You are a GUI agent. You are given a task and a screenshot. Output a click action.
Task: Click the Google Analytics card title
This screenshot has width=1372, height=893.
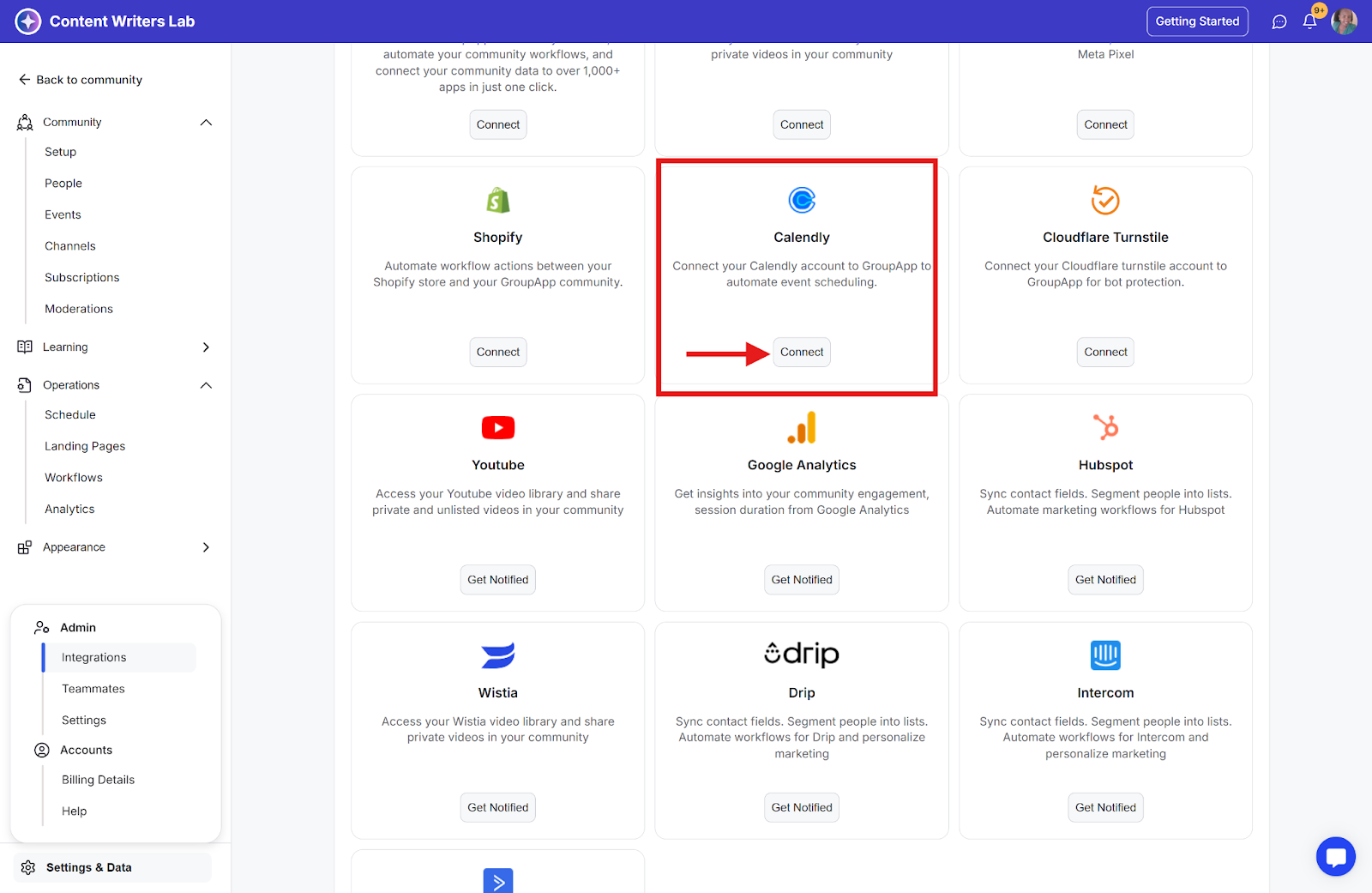point(802,465)
